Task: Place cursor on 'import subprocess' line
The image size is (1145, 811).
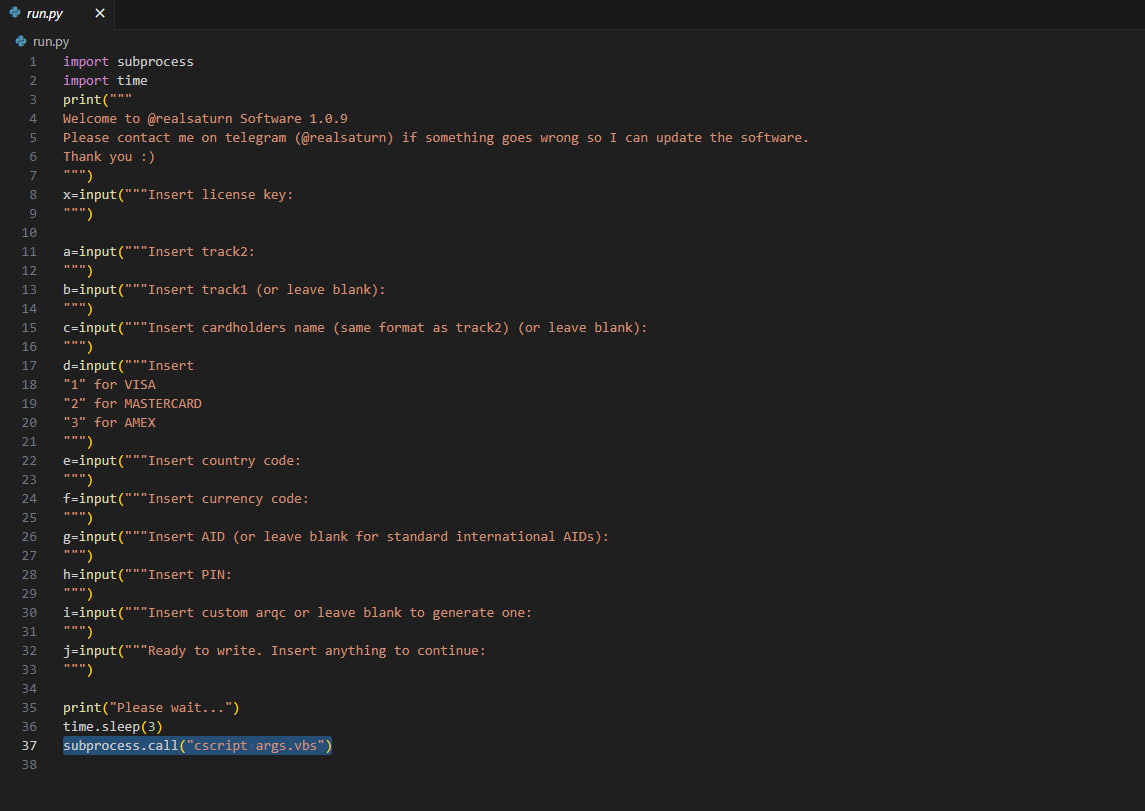Action: [128, 62]
